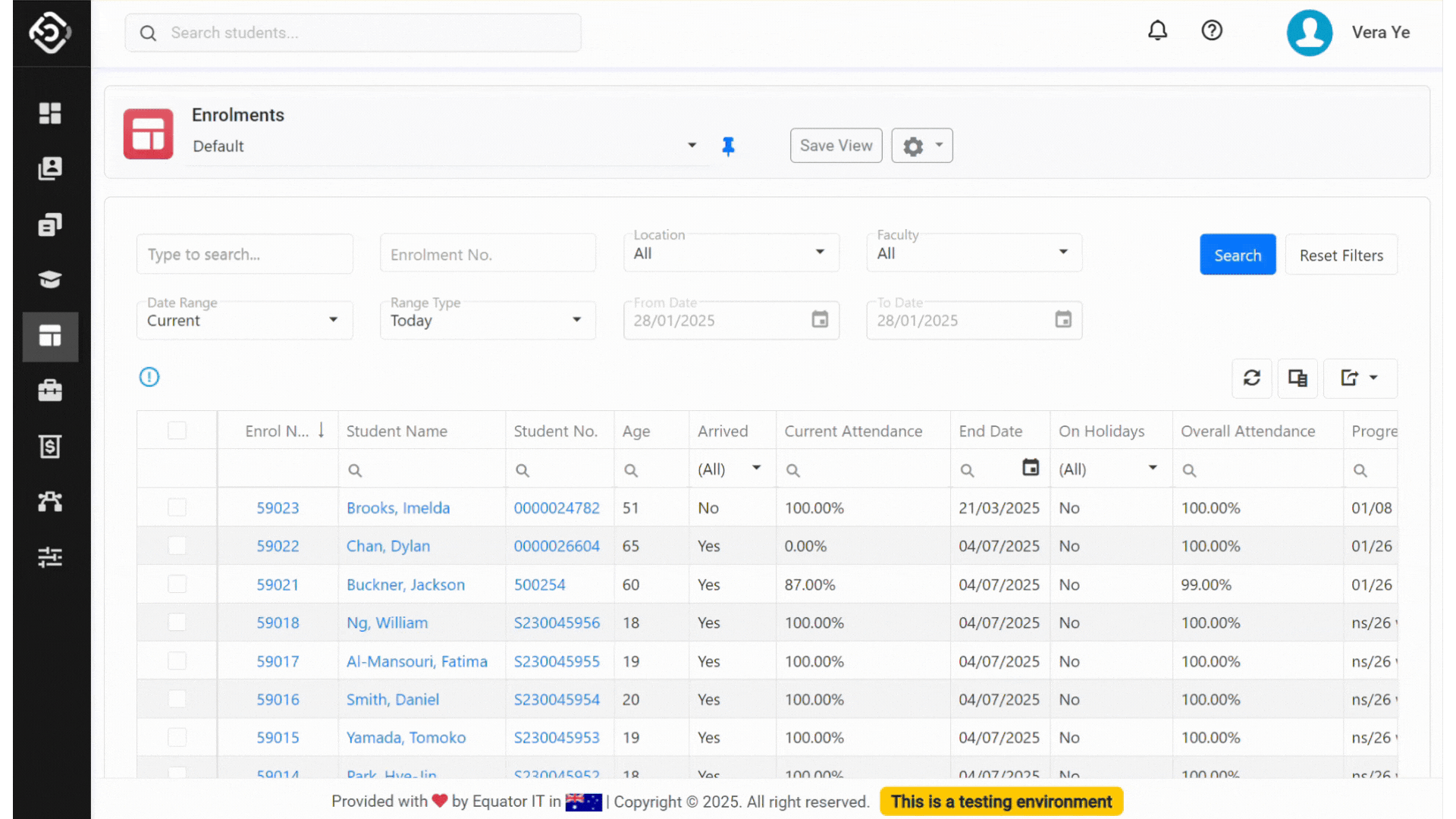Click the graduation cap sidebar icon
This screenshot has width=1456, height=819.
click(x=50, y=279)
